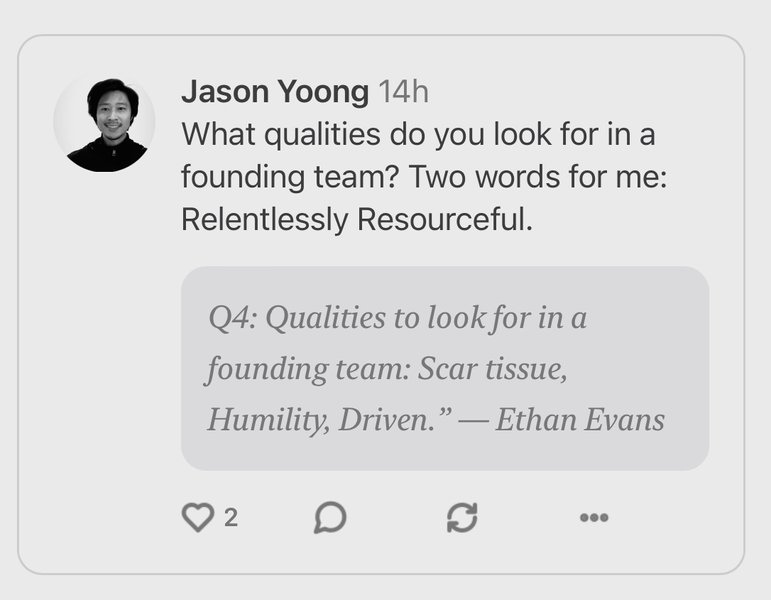Click the name Ethan Evans in the quote

pyautogui.click(x=580, y=419)
